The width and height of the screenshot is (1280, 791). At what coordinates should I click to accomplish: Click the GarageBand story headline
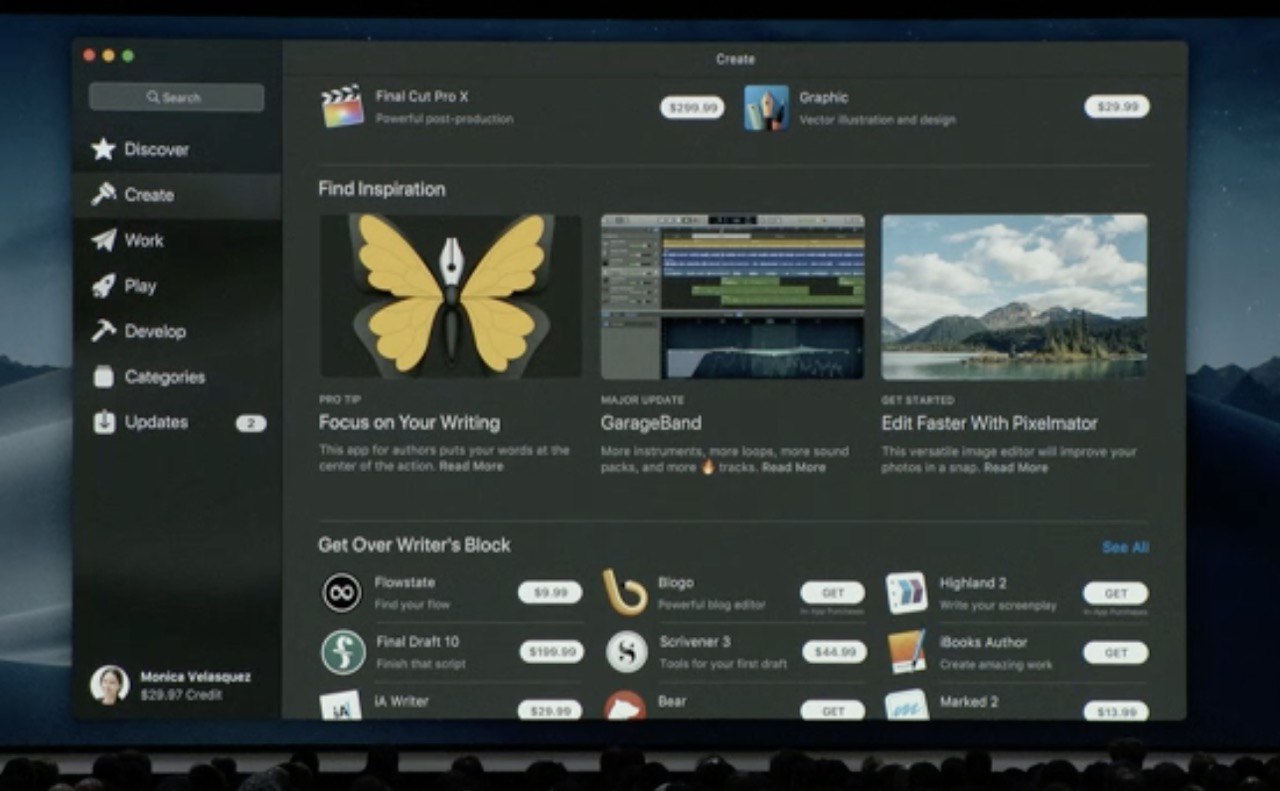(651, 423)
